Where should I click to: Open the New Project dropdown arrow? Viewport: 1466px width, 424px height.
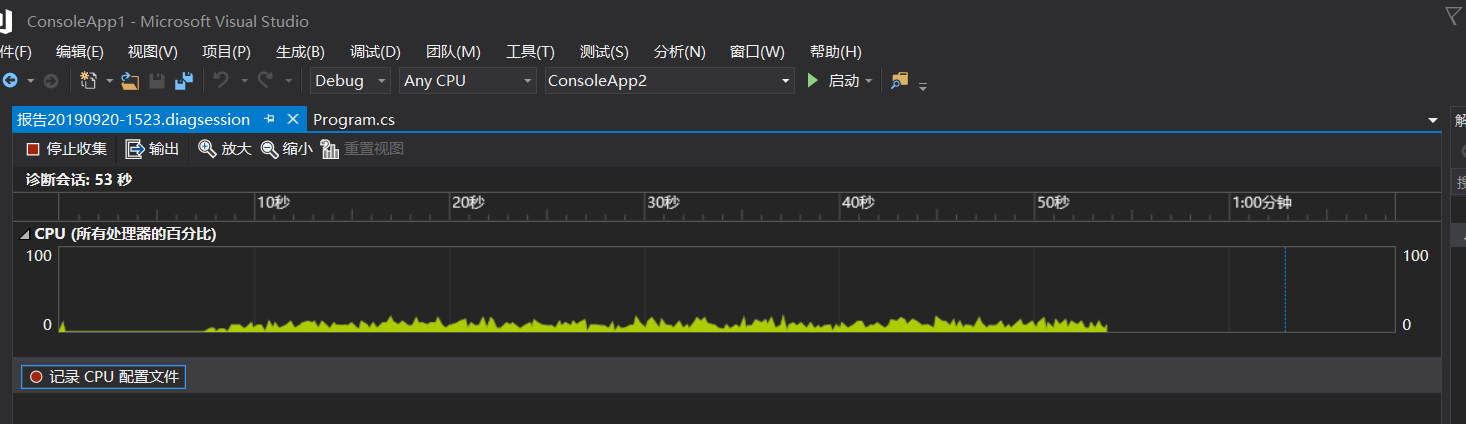point(109,80)
